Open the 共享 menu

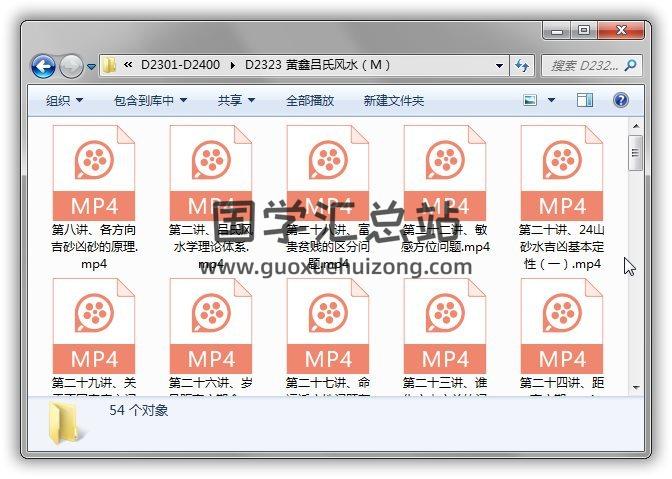(x=236, y=100)
